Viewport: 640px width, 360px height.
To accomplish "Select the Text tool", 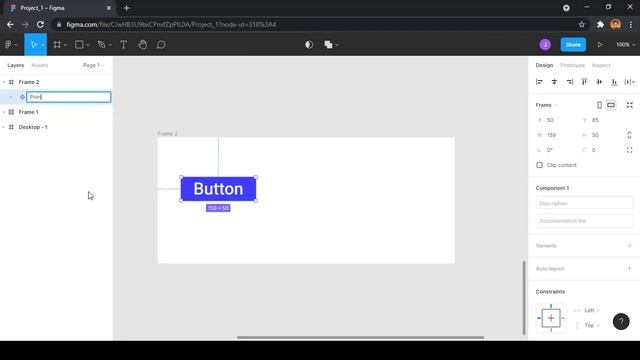I will coord(123,44).
